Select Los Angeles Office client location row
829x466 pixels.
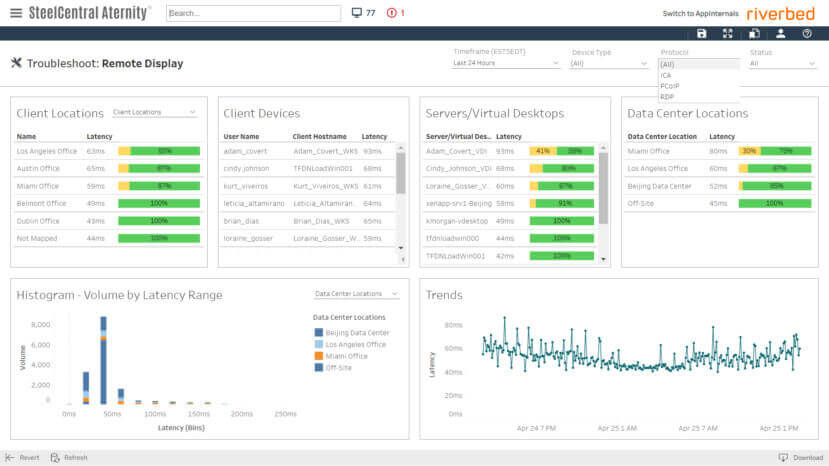pos(108,151)
